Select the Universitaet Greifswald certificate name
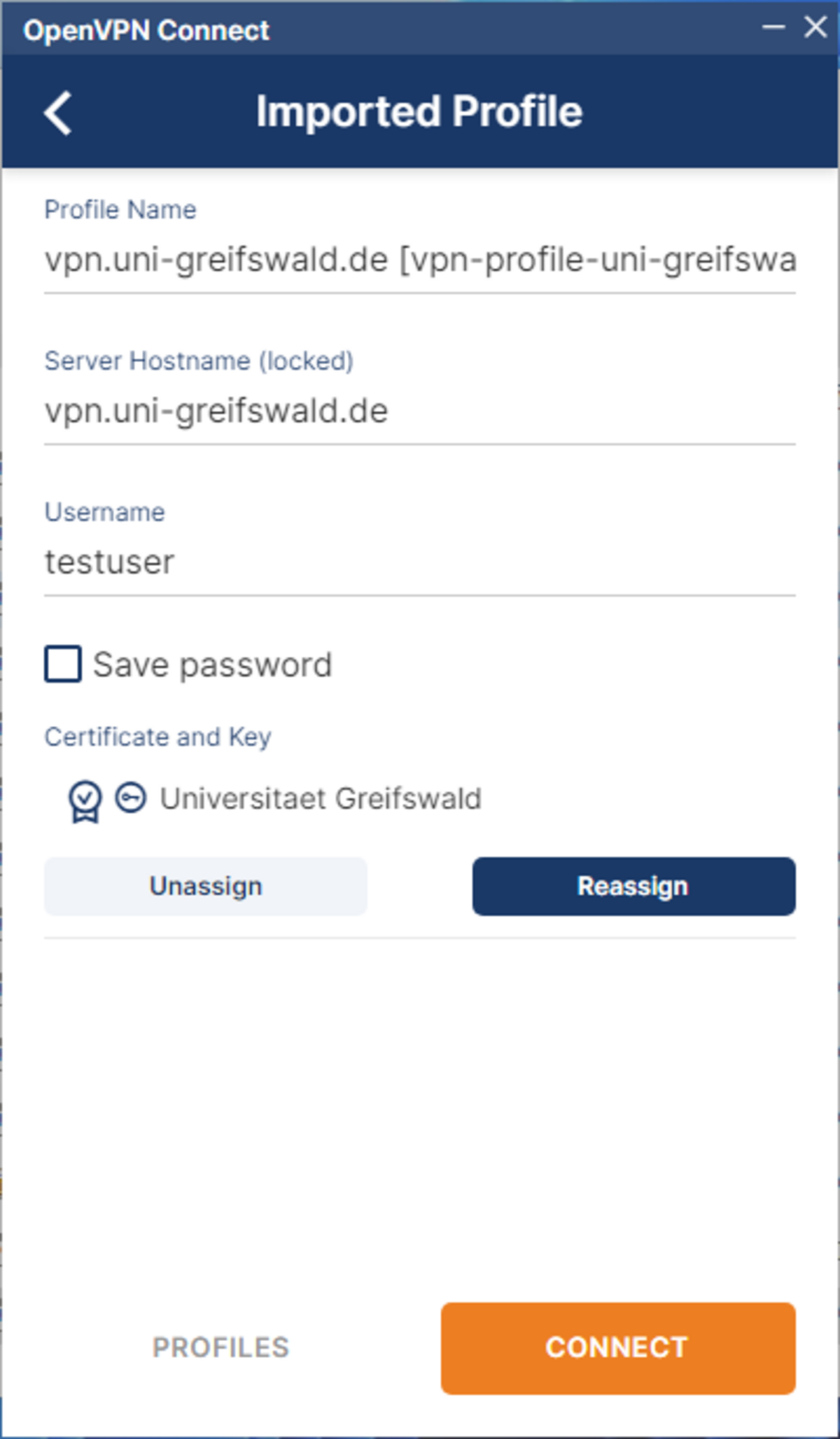The image size is (840, 1439). click(321, 799)
